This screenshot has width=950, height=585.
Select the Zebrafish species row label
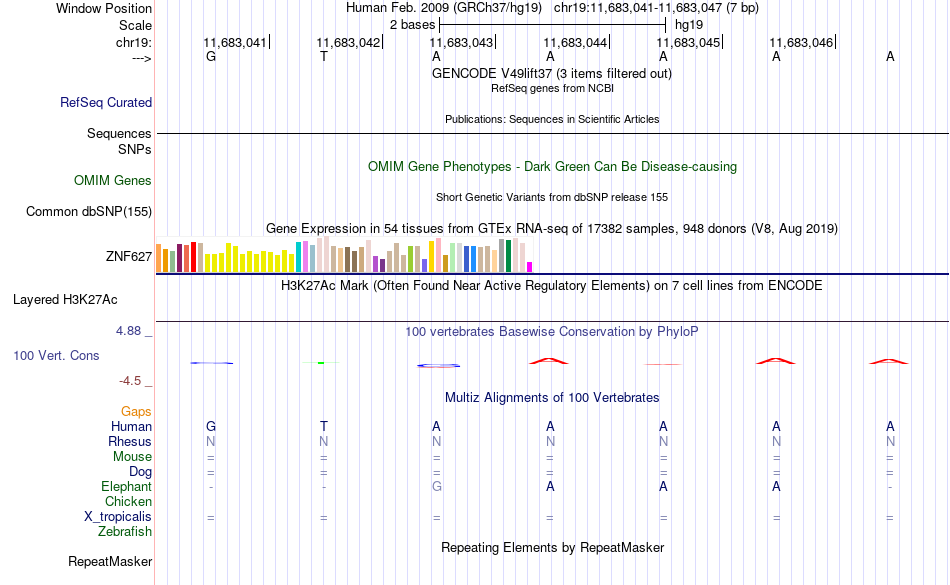(125, 531)
